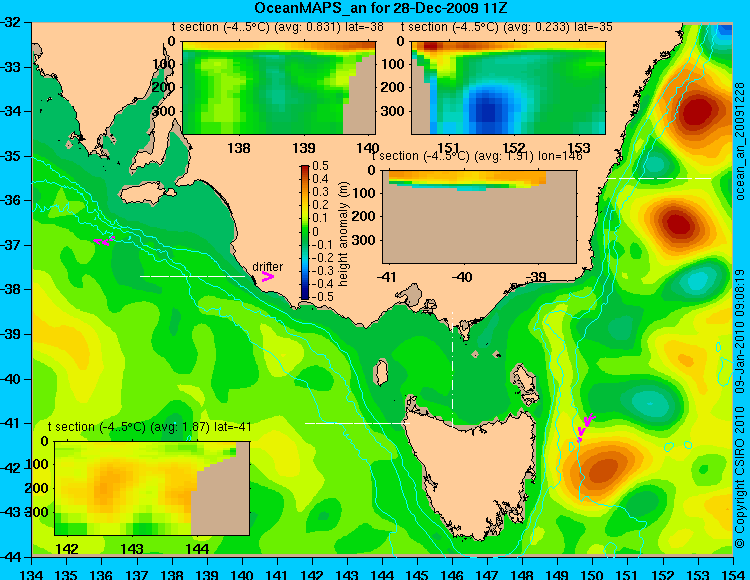
Task: Click the -40 label under the lon=146 section
Action: click(463, 277)
